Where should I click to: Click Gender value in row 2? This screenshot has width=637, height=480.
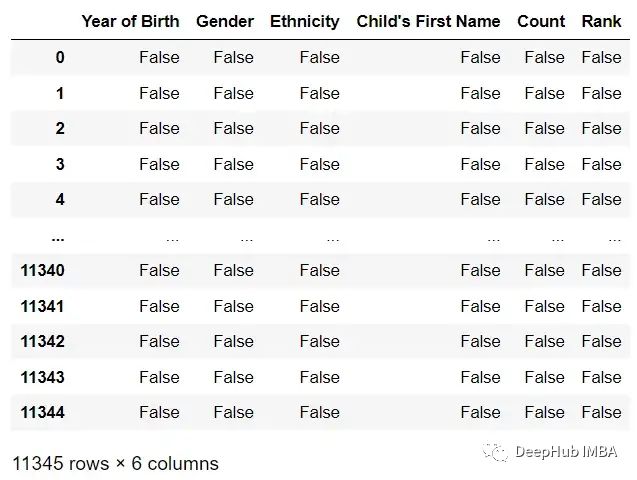coord(234,128)
